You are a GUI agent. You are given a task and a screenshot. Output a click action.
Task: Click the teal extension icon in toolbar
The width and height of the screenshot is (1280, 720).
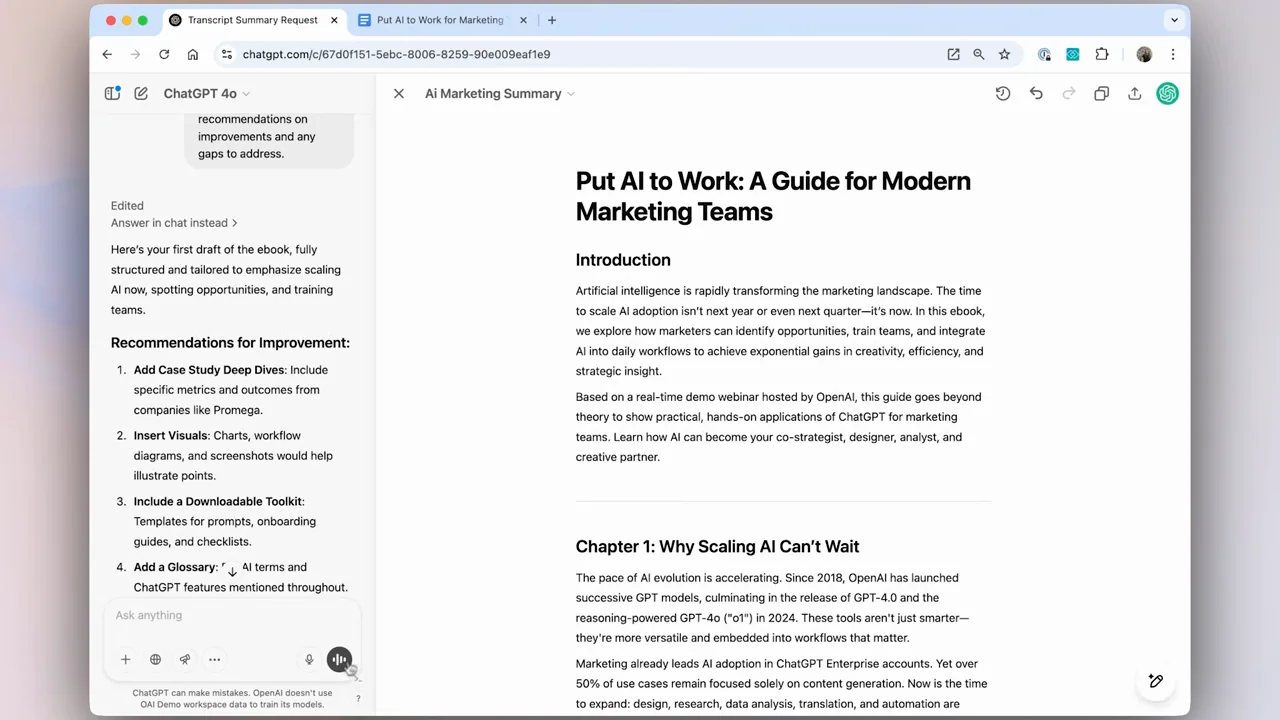pyautogui.click(x=1073, y=54)
